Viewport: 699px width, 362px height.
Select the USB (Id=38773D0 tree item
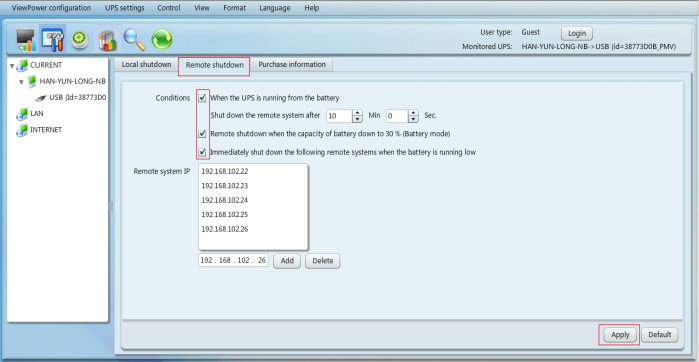click(78, 98)
